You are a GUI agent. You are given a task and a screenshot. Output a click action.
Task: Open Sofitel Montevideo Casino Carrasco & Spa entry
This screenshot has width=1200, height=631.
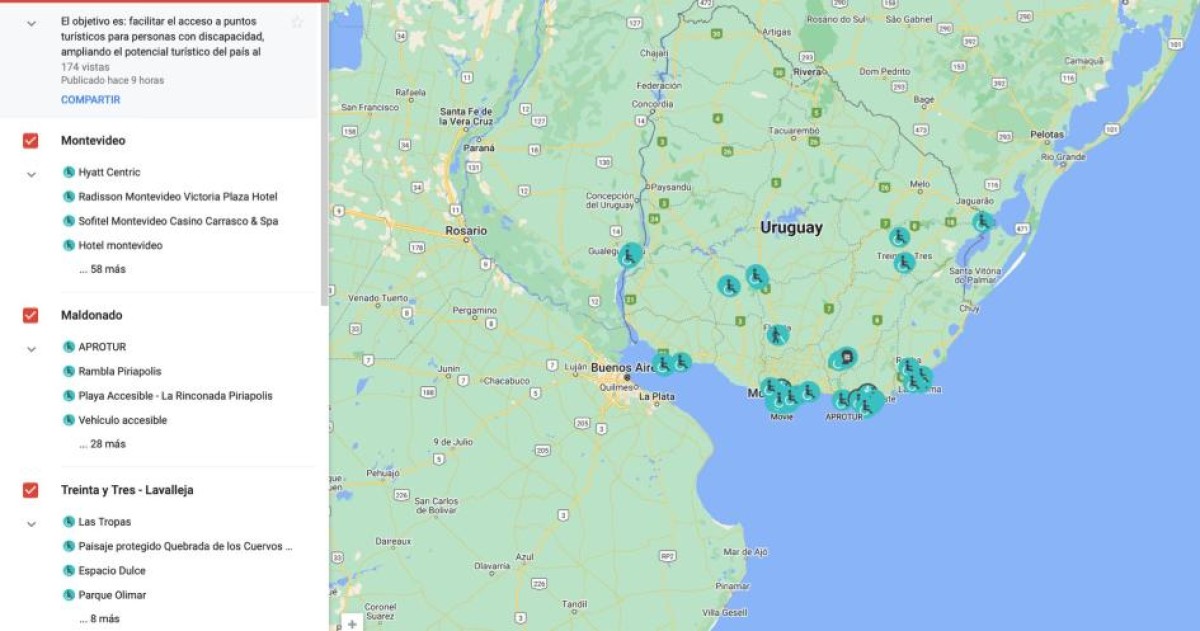(x=178, y=221)
